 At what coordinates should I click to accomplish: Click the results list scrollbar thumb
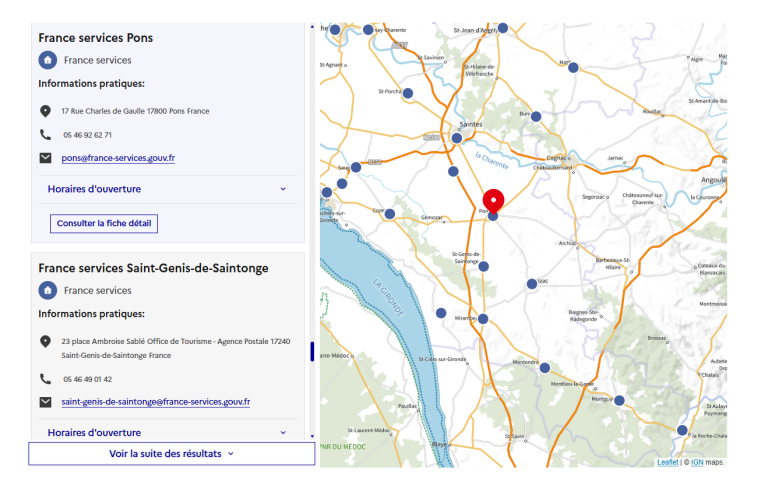point(312,351)
